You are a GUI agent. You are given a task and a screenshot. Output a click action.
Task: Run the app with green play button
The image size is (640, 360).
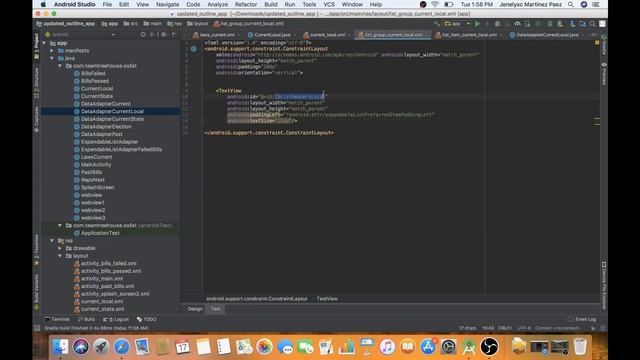pyautogui.click(x=477, y=24)
